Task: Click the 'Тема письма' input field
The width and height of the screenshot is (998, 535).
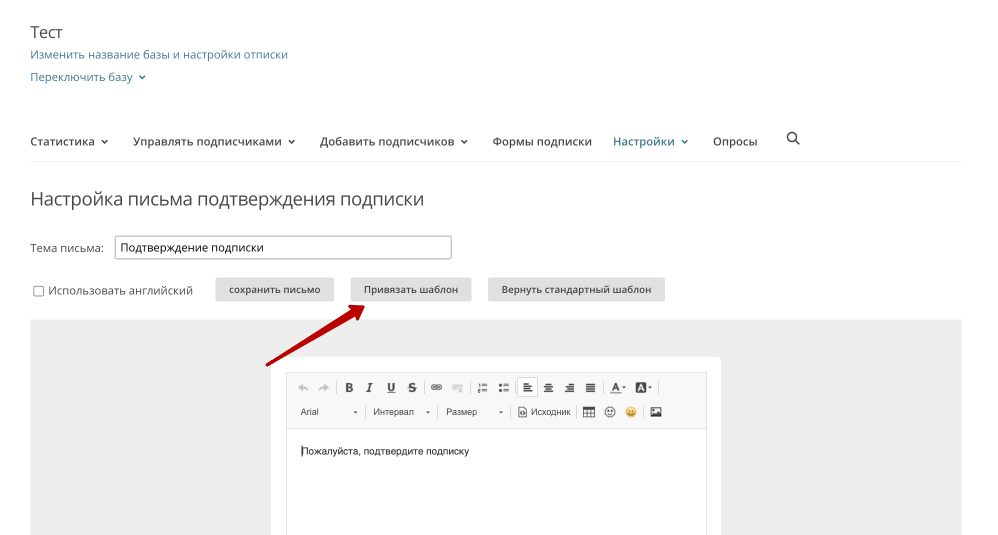Action: point(283,248)
